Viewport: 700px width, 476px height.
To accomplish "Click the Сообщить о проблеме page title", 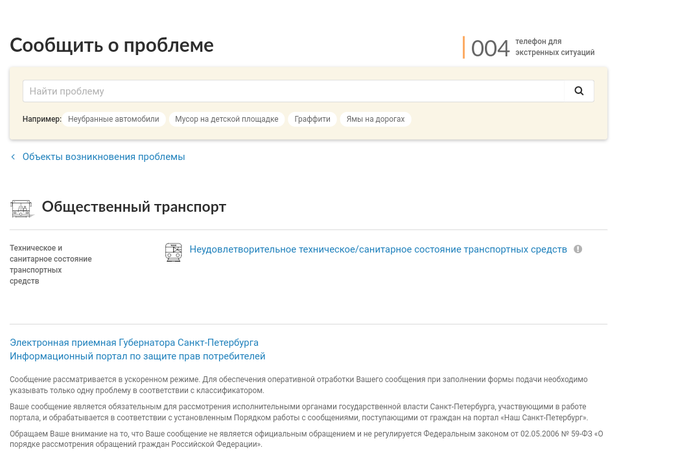I will (112, 45).
